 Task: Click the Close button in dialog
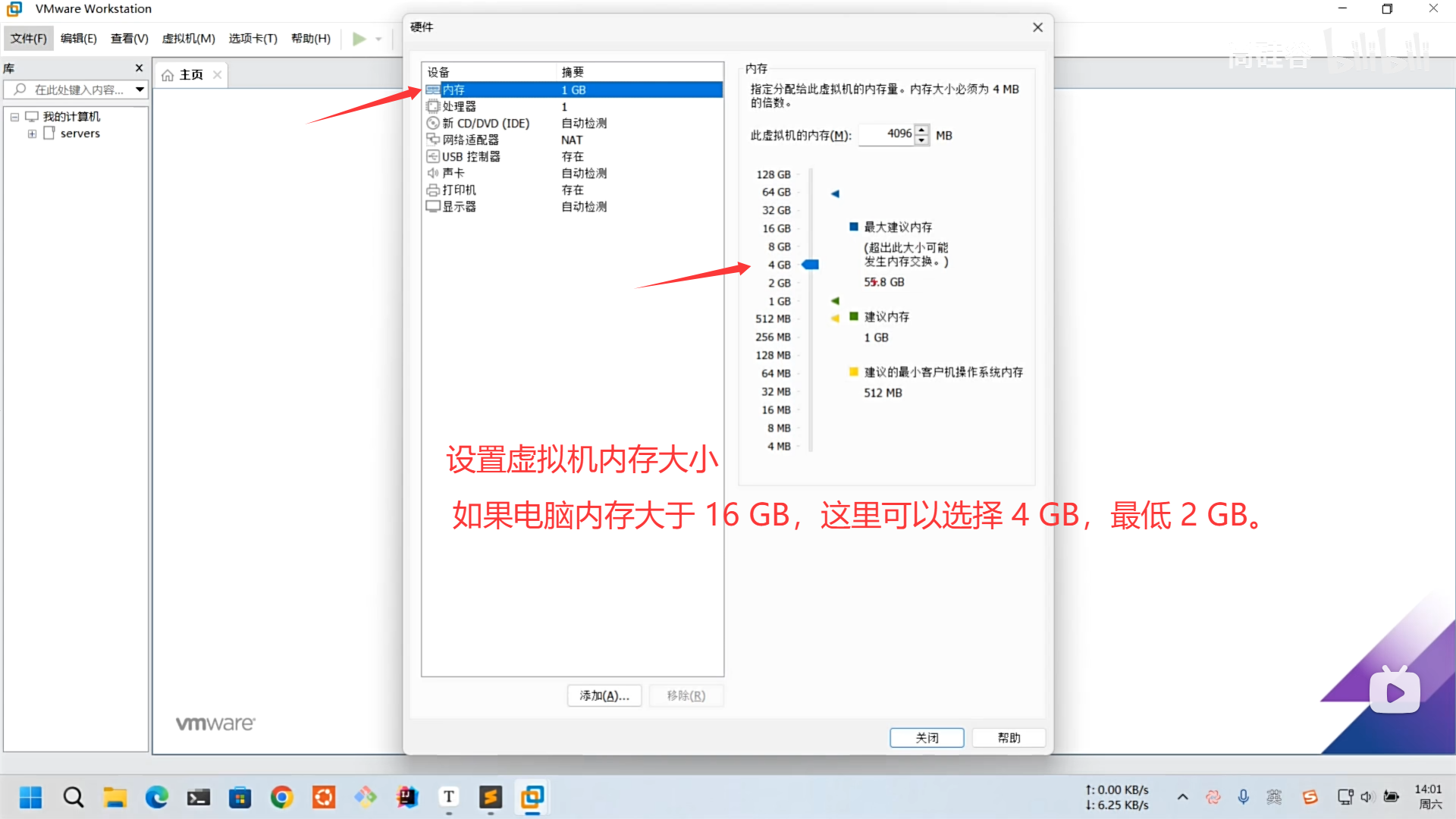[927, 737]
